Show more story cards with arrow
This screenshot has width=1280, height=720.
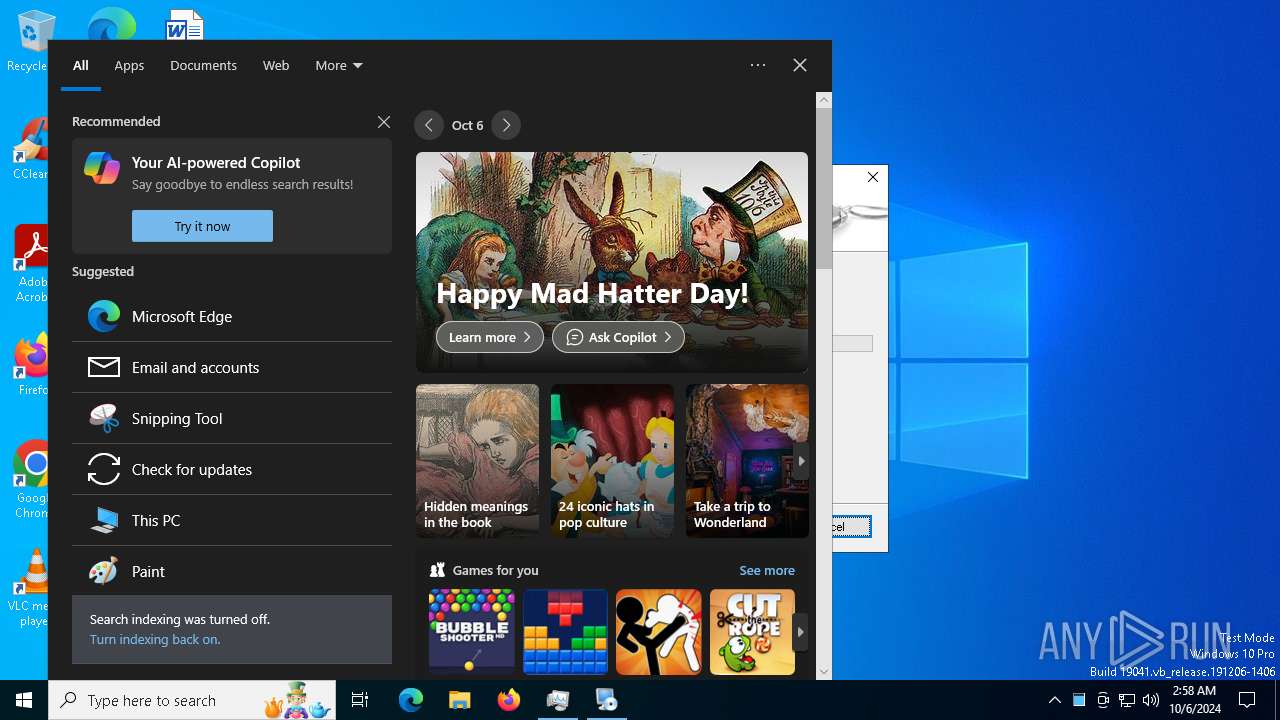click(x=801, y=461)
